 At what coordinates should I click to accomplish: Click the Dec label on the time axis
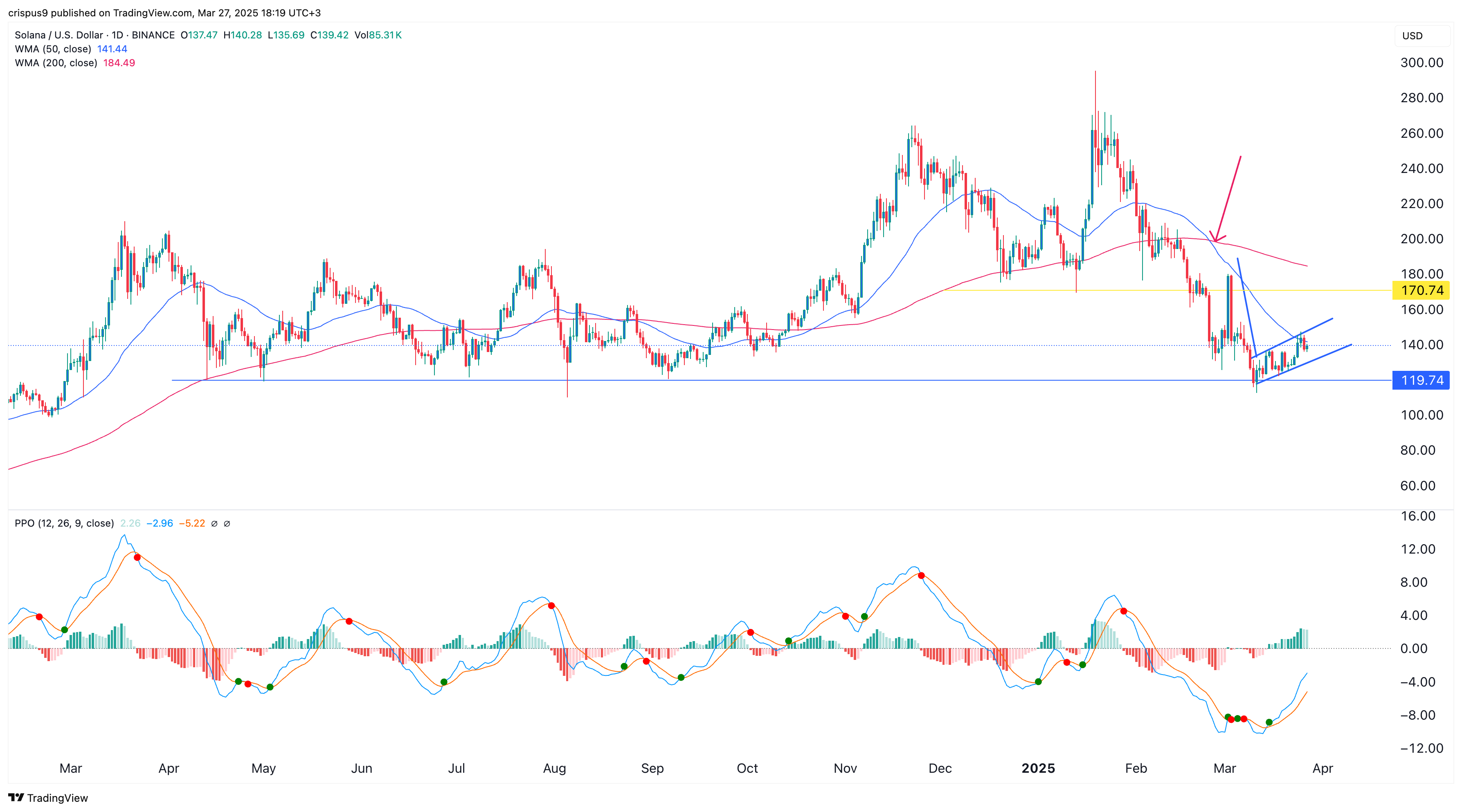coord(940,768)
